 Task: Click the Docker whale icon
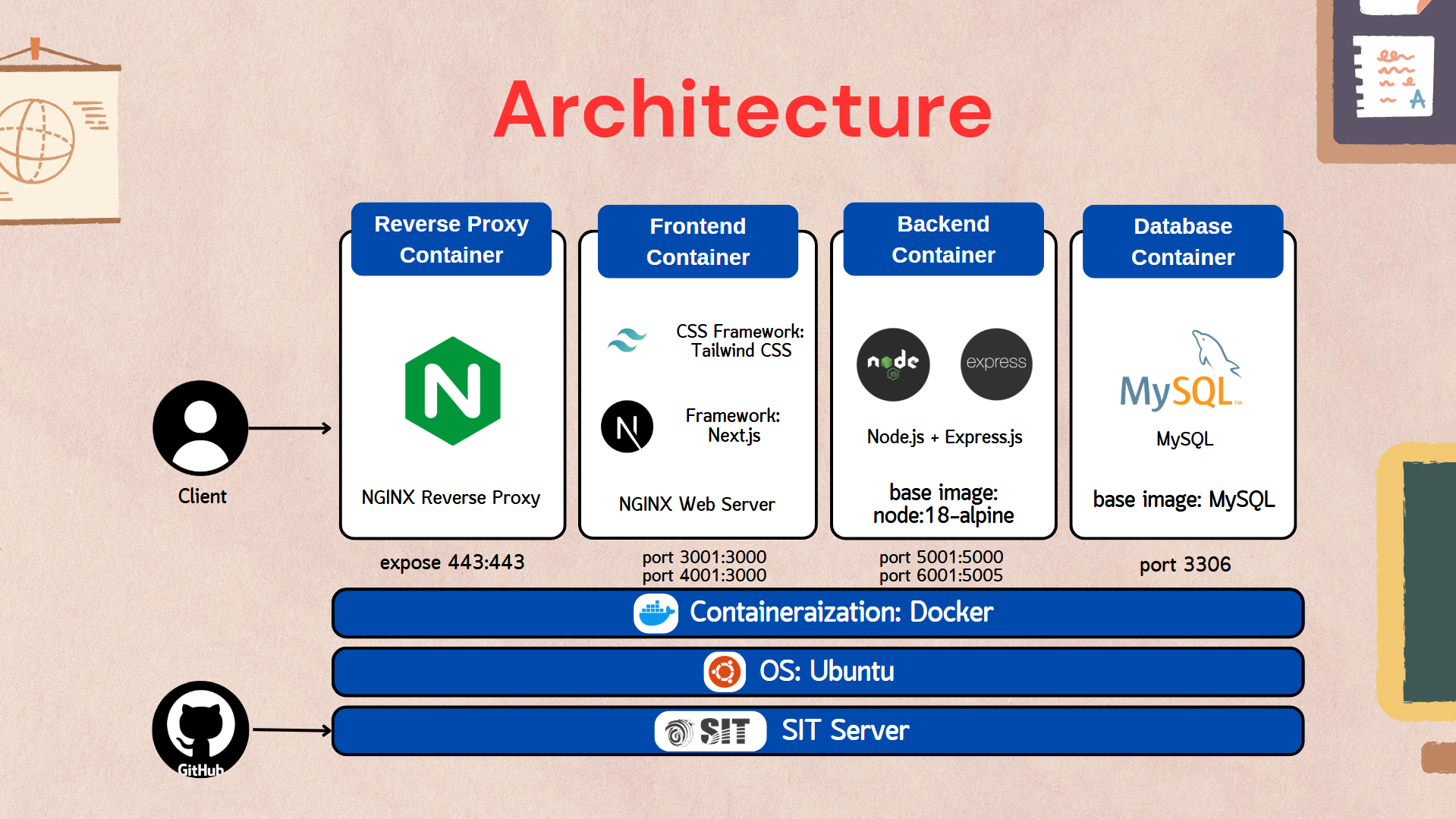click(x=656, y=613)
